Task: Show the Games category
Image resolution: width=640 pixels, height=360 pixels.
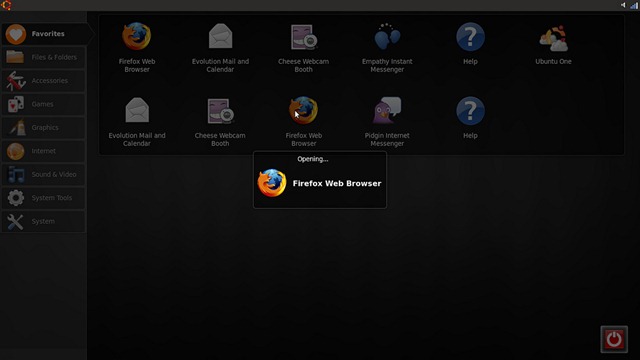Action: tap(44, 104)
